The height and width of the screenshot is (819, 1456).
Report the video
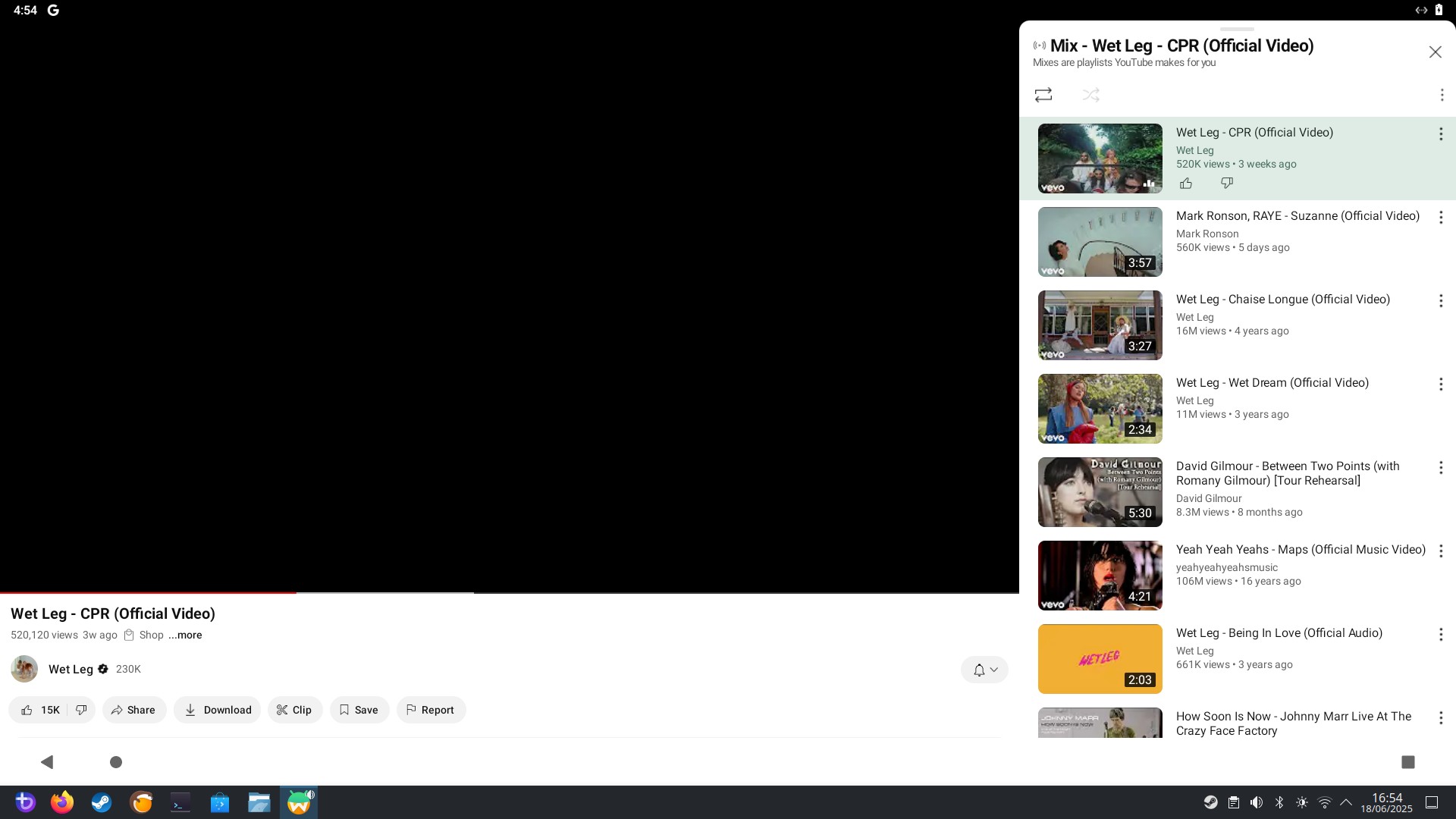click(x=431, y=710)
